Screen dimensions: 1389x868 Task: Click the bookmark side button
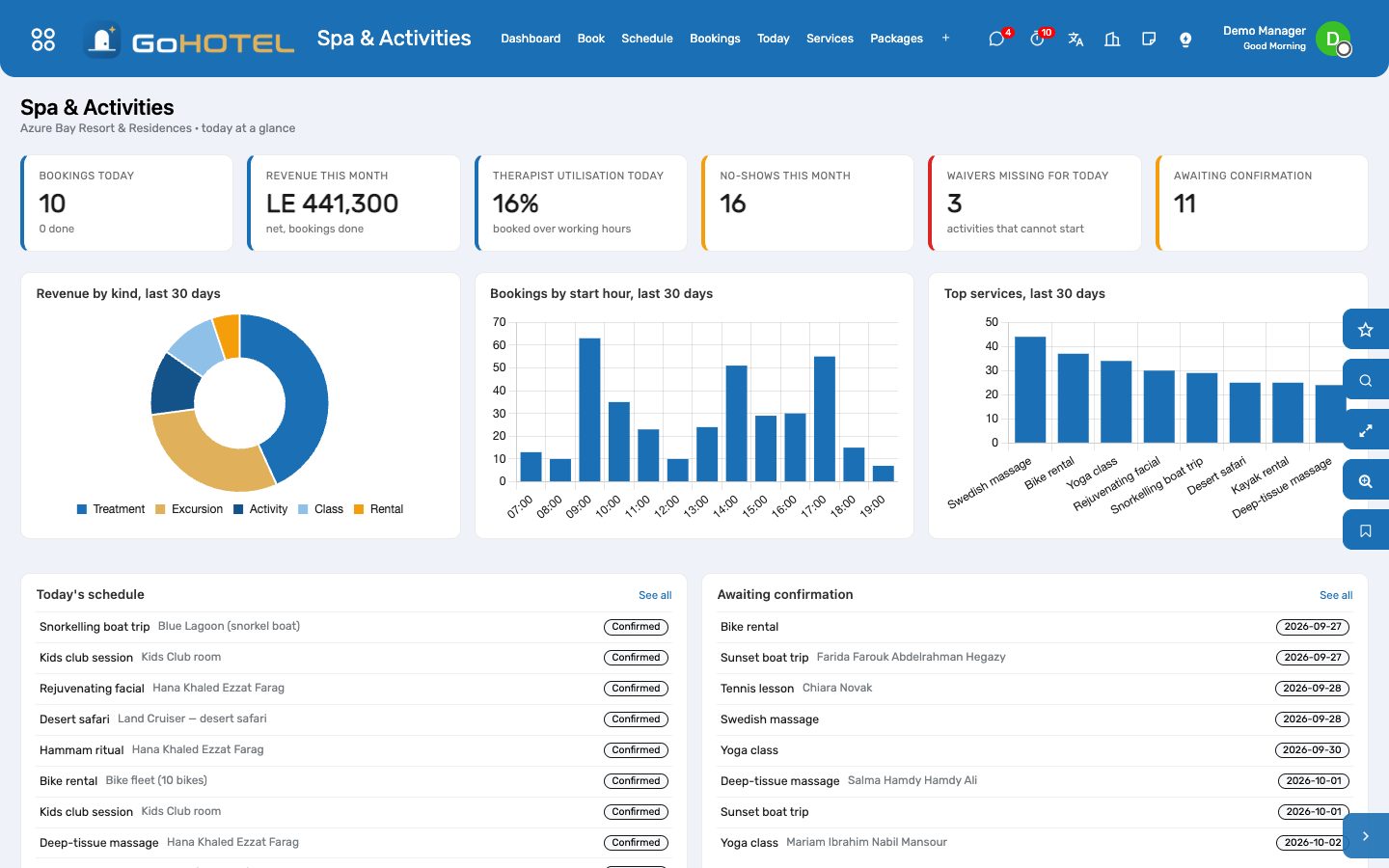pos(1366,530)
